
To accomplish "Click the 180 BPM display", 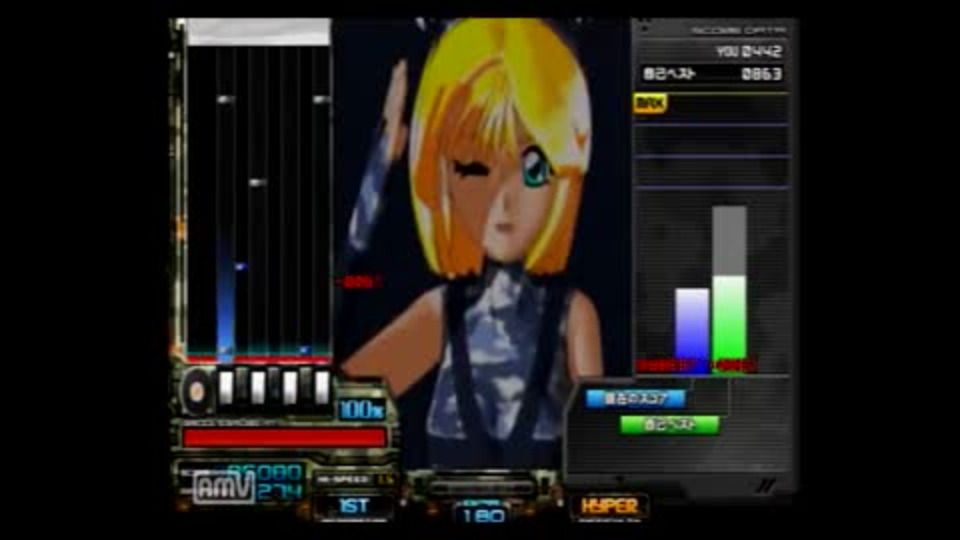I will click(x=482, y=516).
